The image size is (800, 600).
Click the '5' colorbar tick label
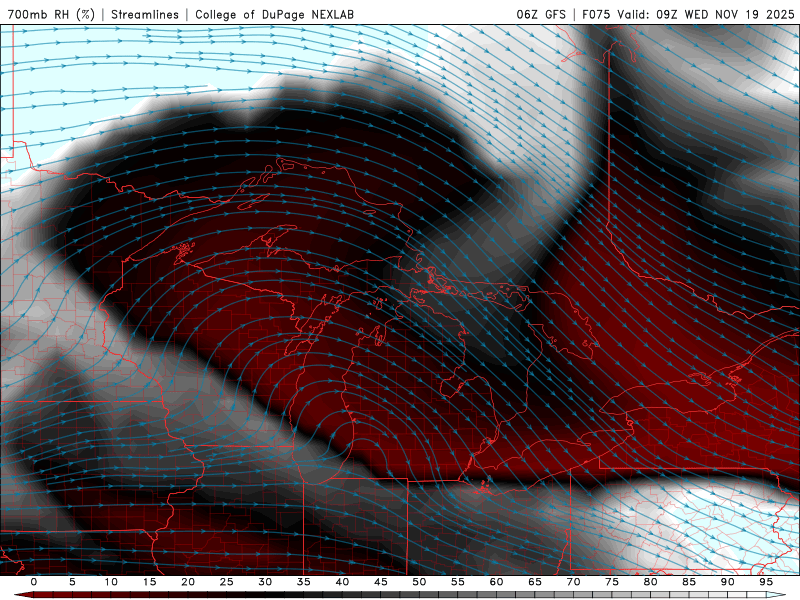coord(72,582)
